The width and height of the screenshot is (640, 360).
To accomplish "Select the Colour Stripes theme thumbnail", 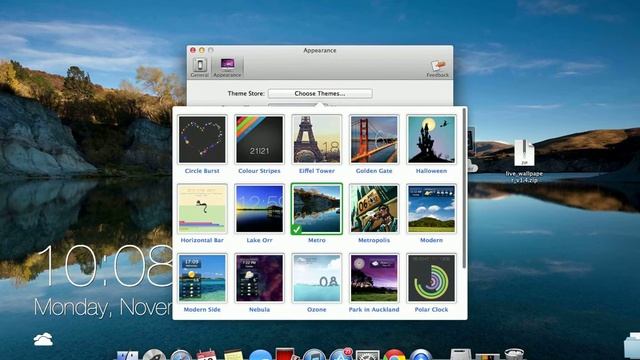I will pyautogui.click(x=259, y=140).
